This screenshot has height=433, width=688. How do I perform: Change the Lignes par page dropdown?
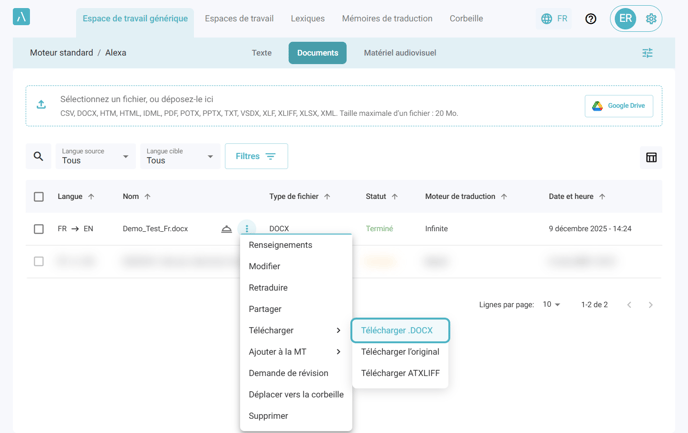pyautogui.click(x=551, y=305)
